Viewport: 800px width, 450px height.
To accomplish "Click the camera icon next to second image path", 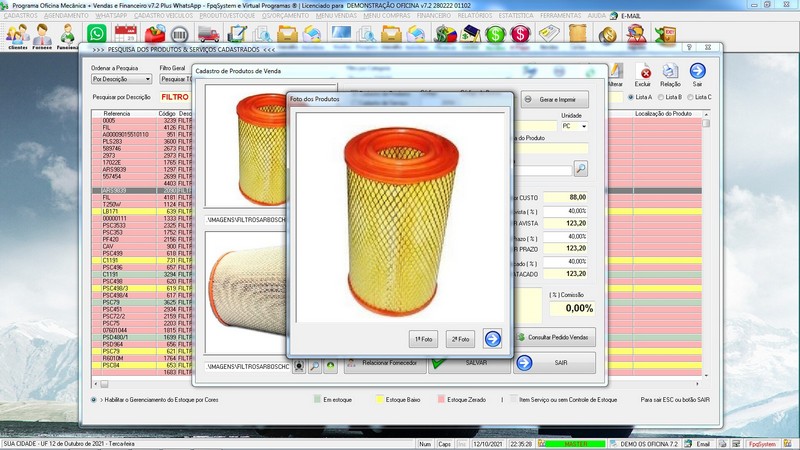I will (x=299, y=366).
